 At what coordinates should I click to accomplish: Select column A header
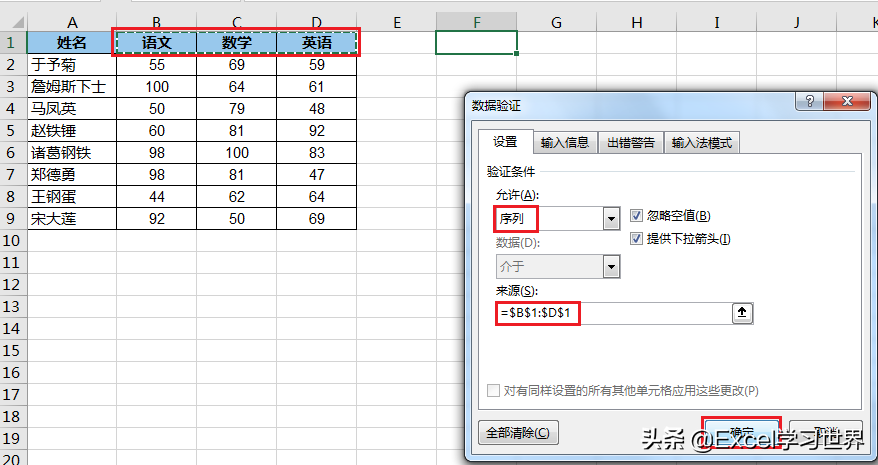[72, 22]
